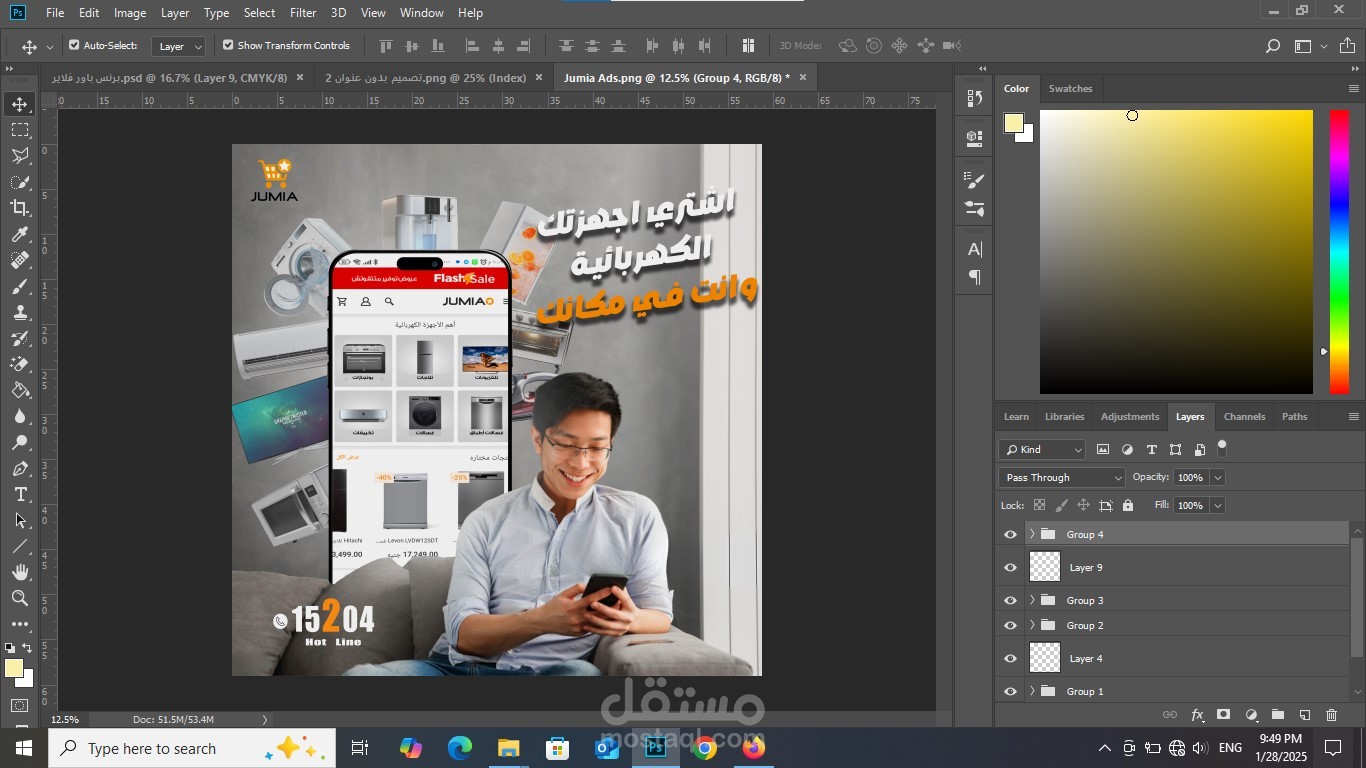Pick the Polygonal Lasso tool

pyautogui.click(x=19, y=156)
